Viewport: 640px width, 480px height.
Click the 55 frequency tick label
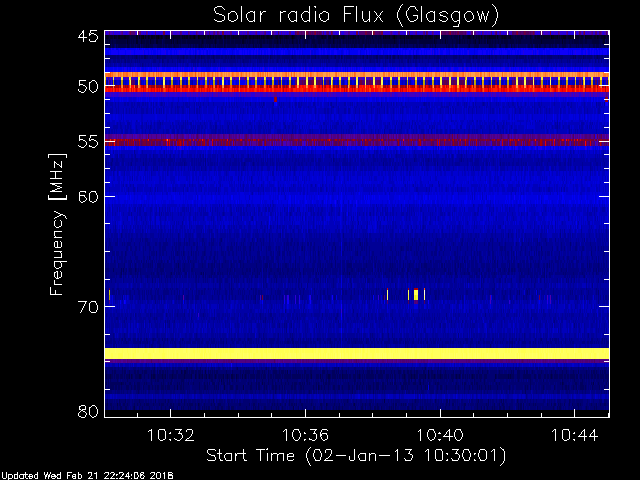click(x=88, y=142)
